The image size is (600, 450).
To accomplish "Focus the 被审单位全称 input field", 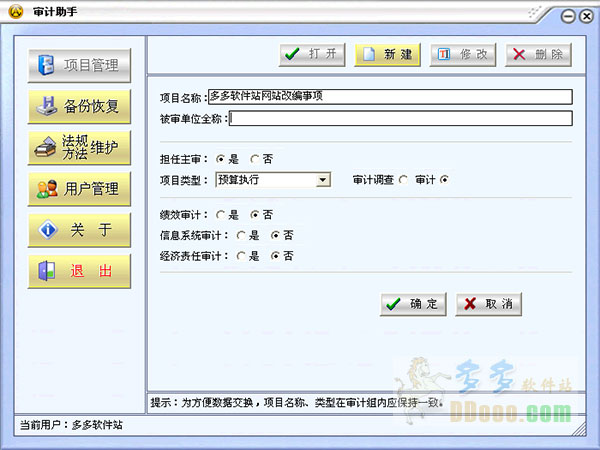I will point(401,118).
